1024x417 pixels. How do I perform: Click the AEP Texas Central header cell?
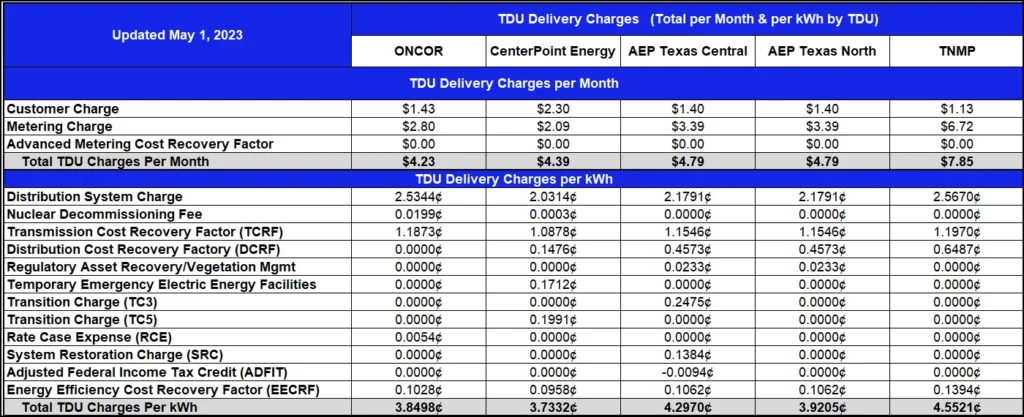coord(687,51)
